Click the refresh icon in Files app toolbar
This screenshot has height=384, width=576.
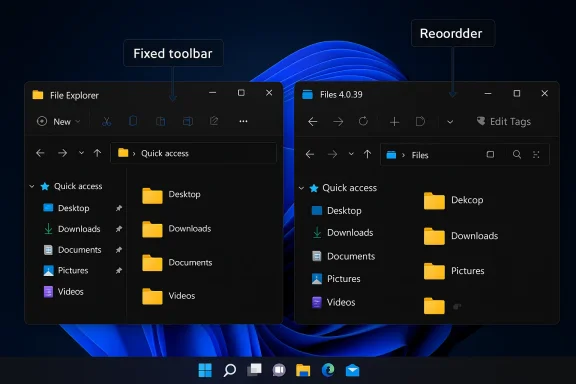[363, 121]
